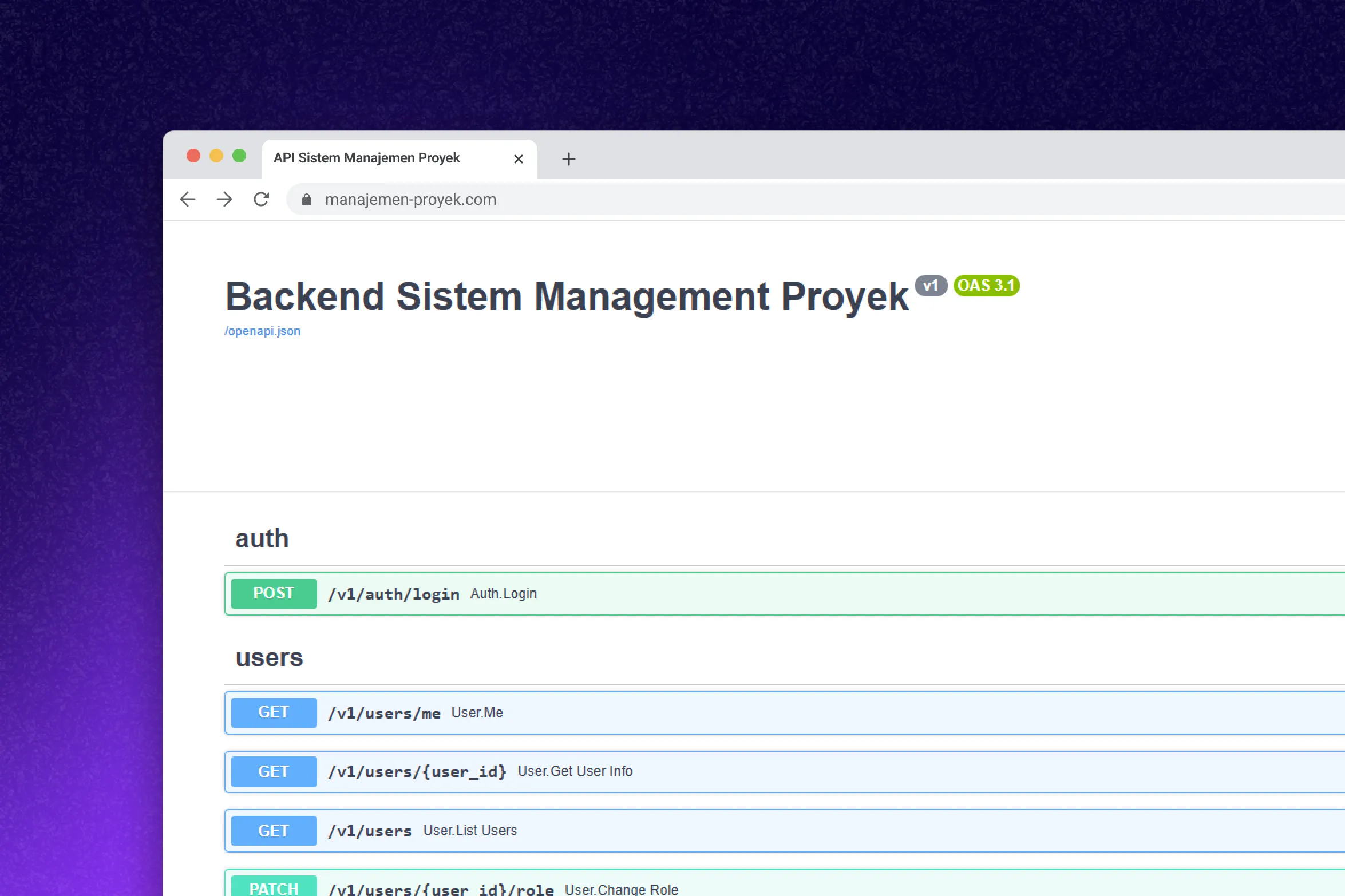Viewport: 1345px width, 896px height.
Task: Close the API Sistem Manajemen Proyek tab
Action: tap(518, 158)
